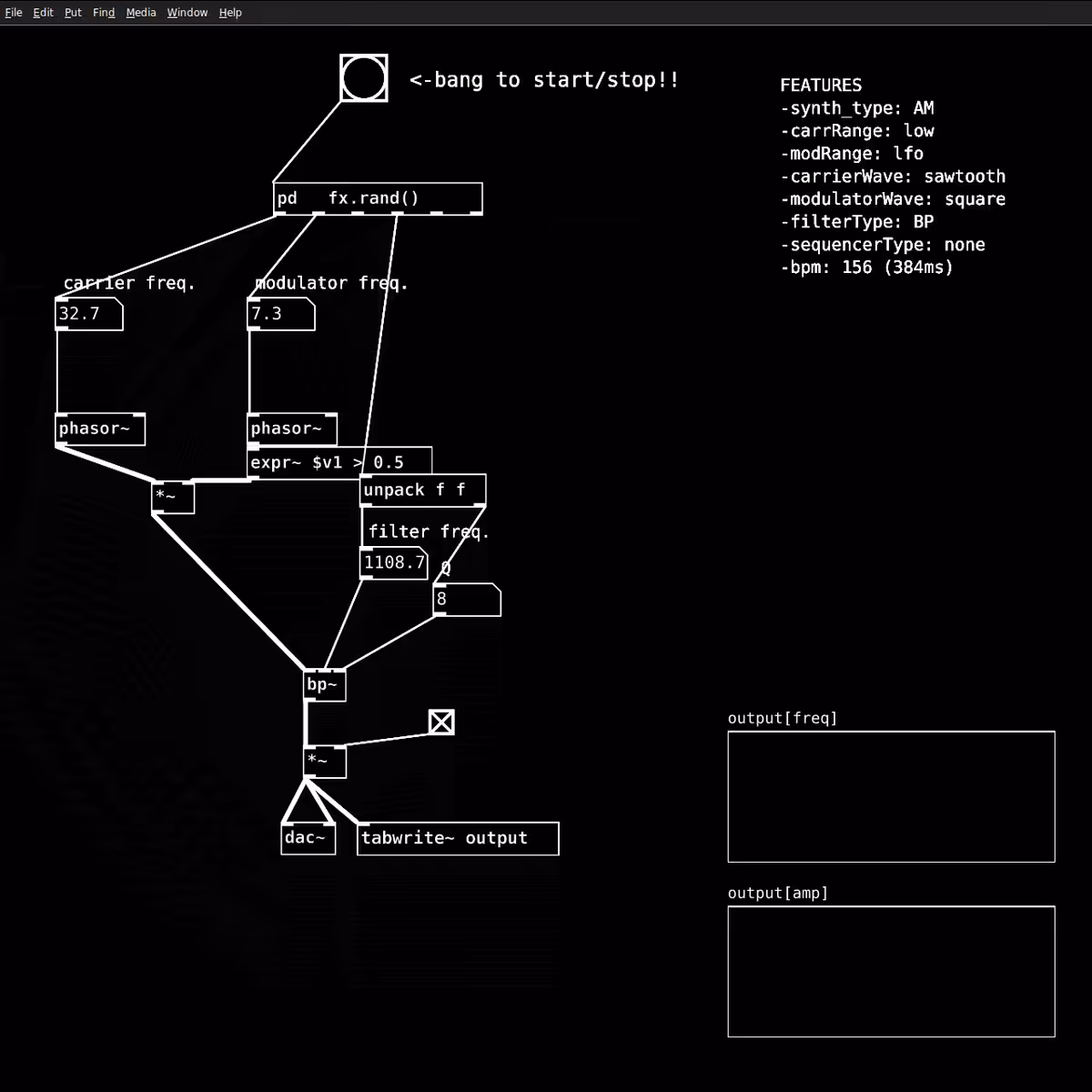
Task: Select the pd fx.rand() subpatch object
Action: click(378, 199)
